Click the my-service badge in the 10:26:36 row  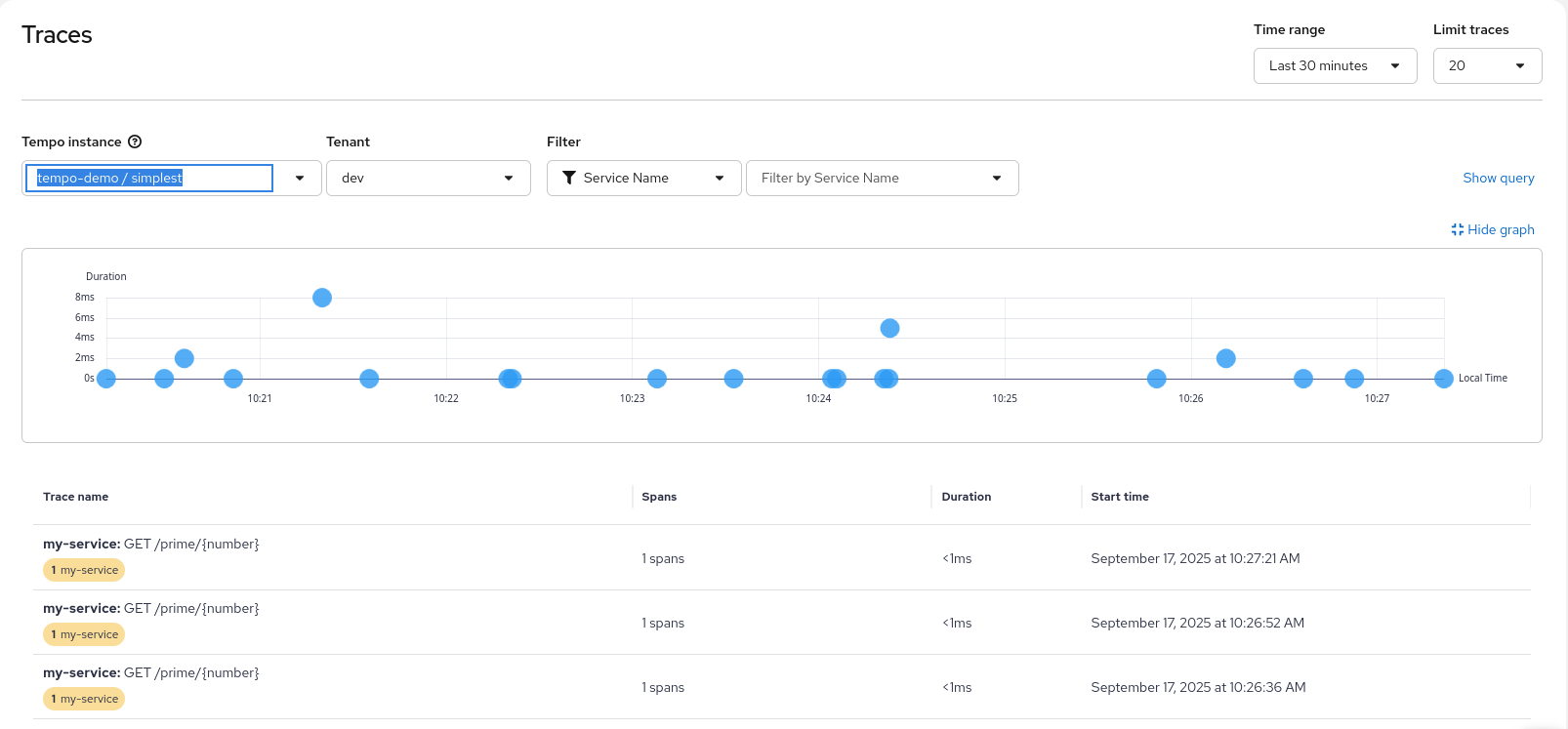pyautogui.click(x=84, y=699)
